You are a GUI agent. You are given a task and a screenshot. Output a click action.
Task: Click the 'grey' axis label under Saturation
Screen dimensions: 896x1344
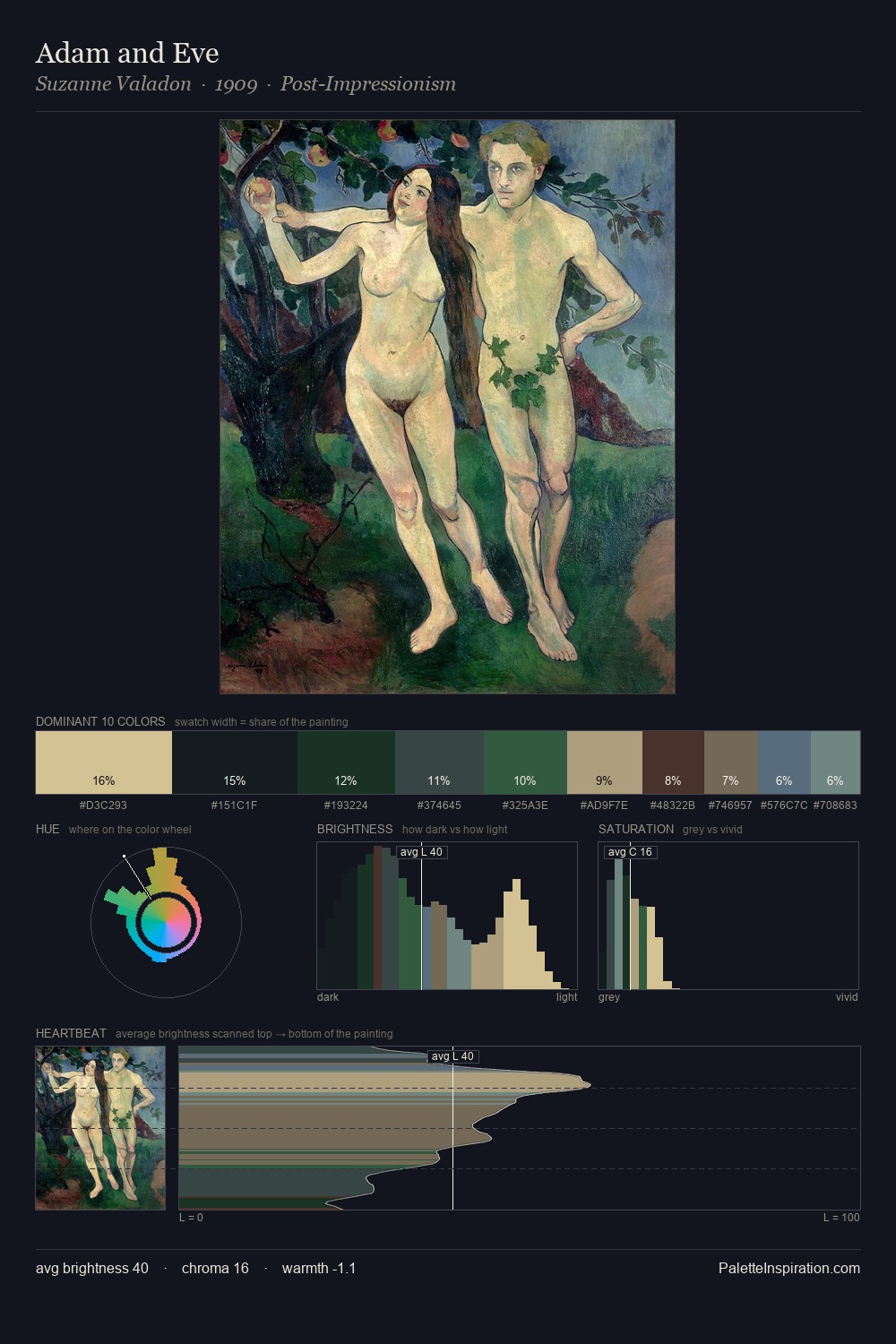609,997
